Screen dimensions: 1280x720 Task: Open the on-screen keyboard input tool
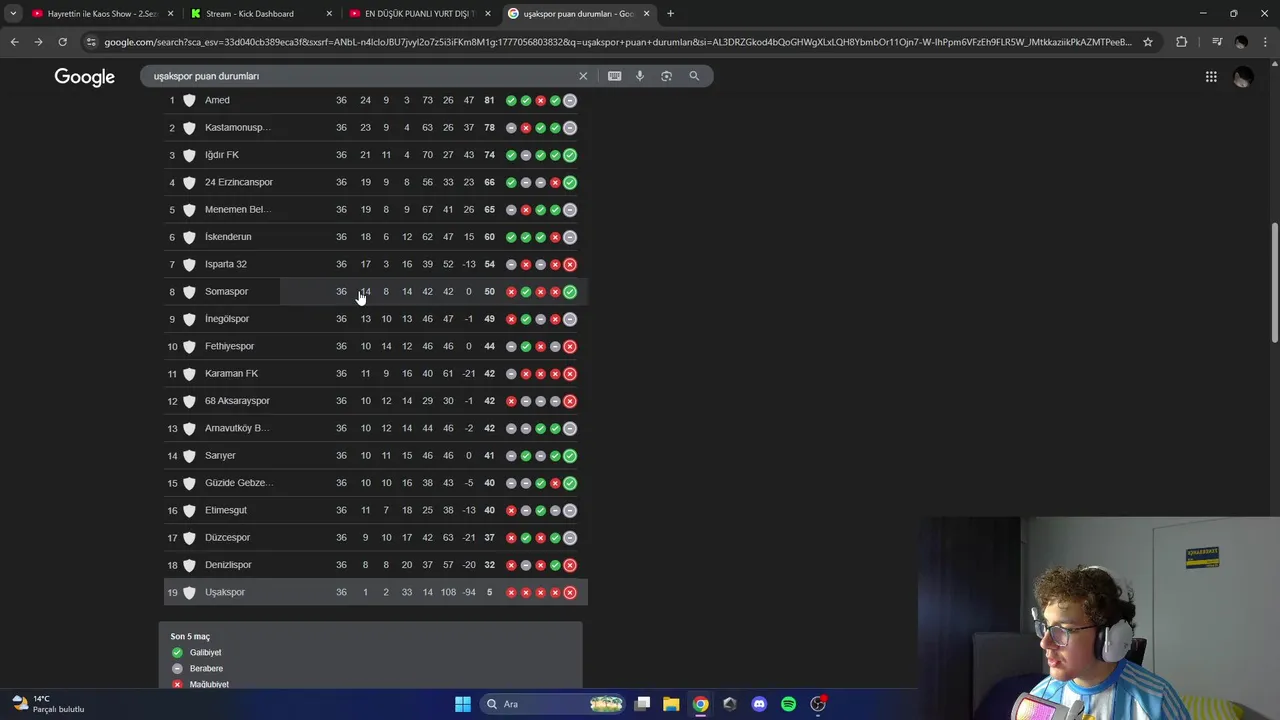pyautogui.click(x=614, y=76)
